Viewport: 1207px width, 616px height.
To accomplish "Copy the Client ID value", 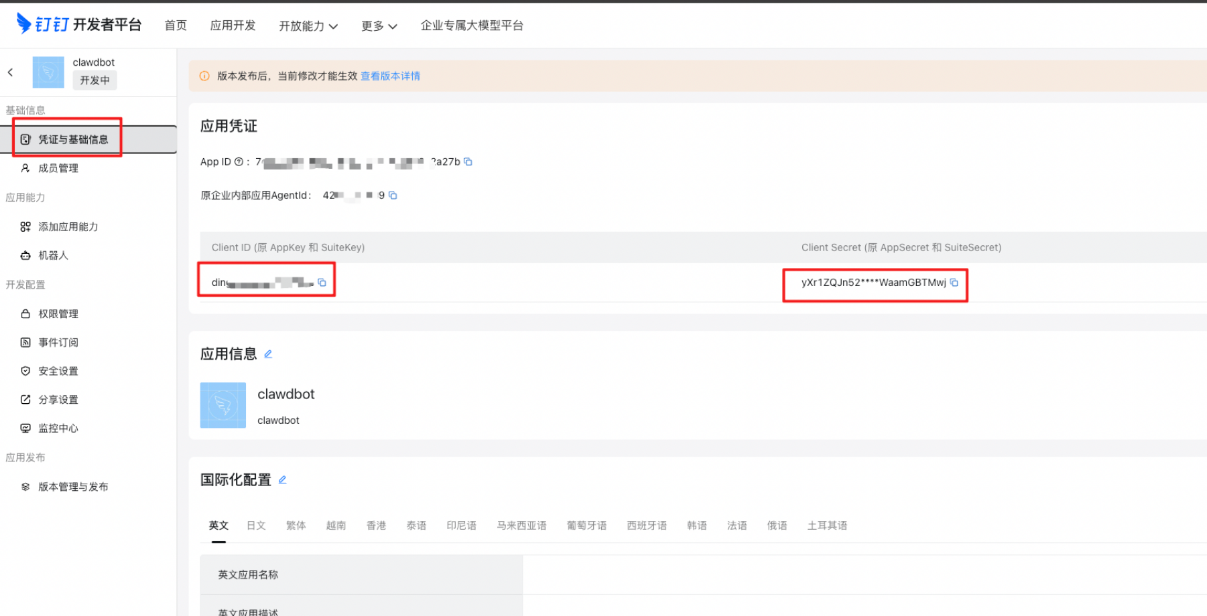I will [322, 283].
